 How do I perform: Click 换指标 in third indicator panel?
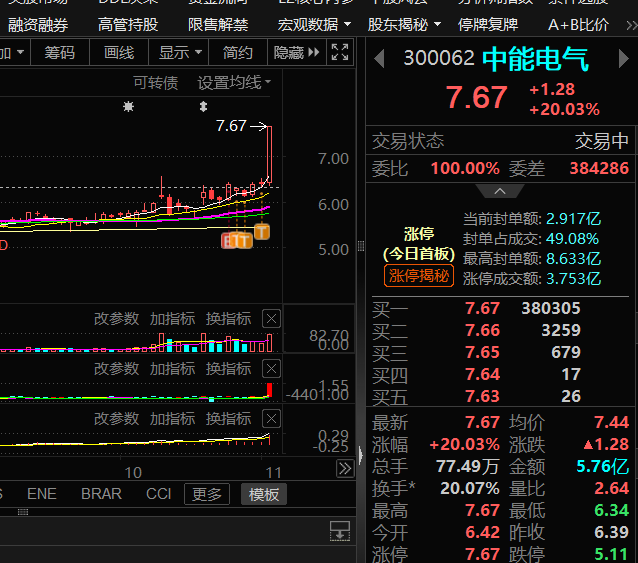click(228, 419)
